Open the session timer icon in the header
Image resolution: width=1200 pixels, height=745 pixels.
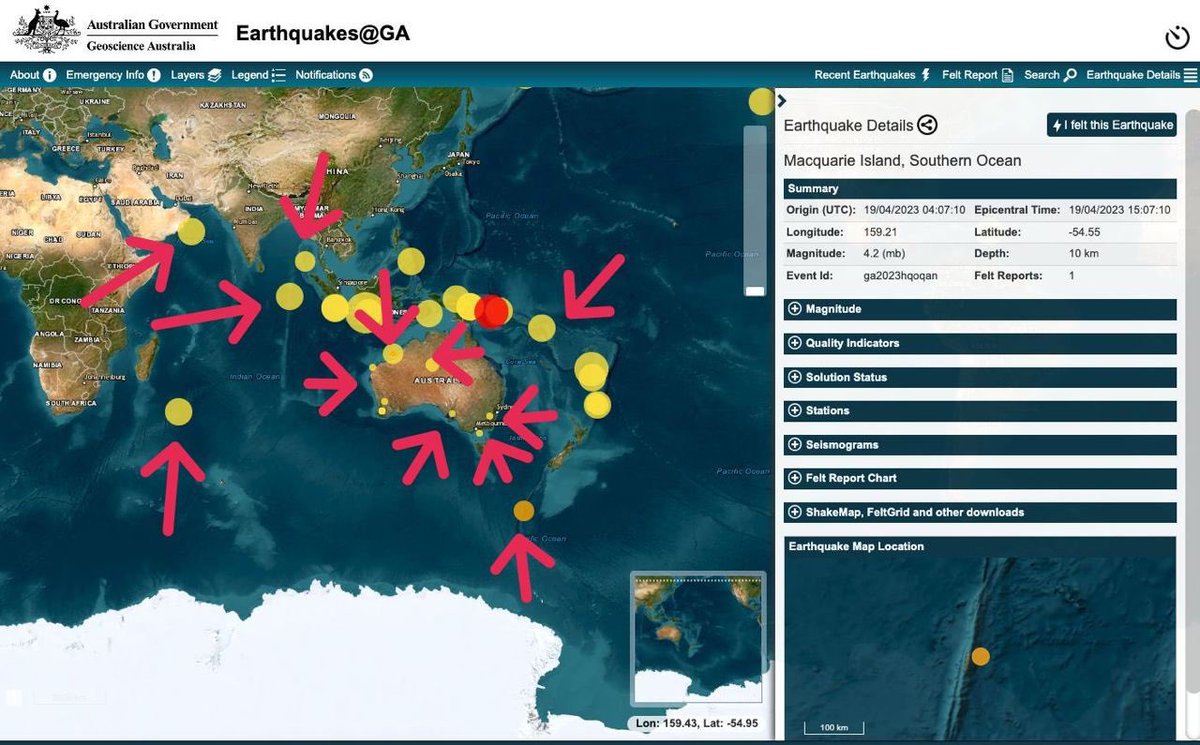(x=1177, y=39)
